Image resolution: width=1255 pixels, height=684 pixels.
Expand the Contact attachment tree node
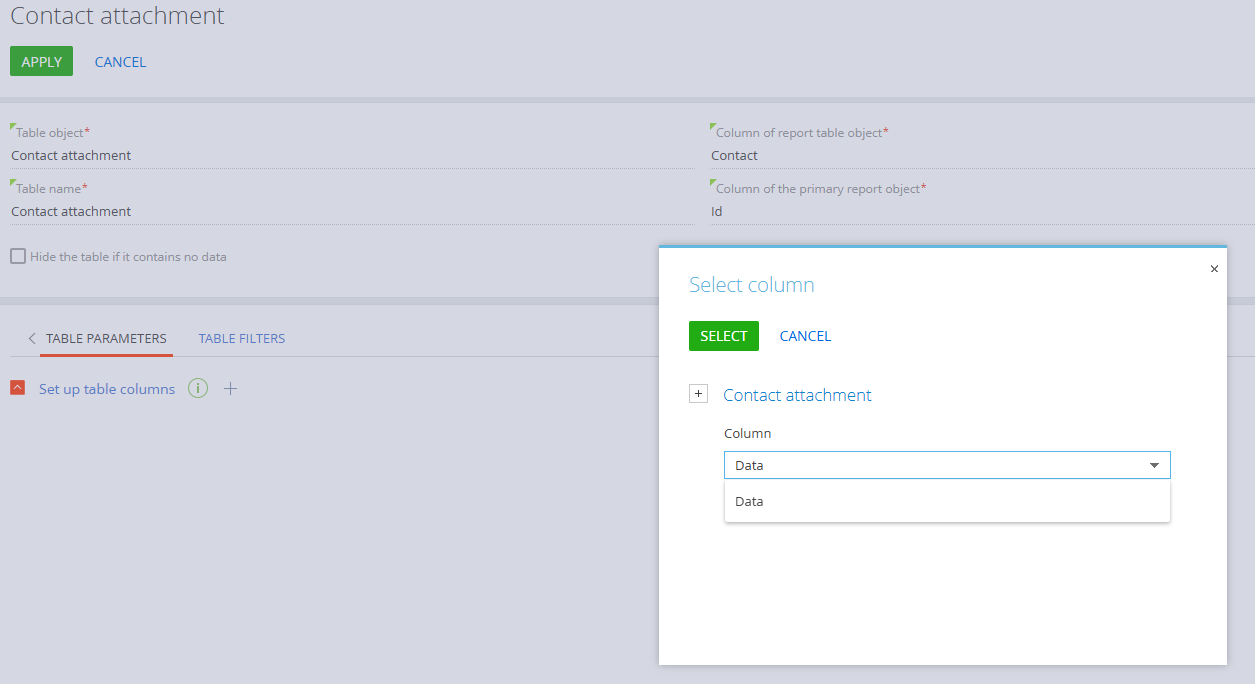698,393
